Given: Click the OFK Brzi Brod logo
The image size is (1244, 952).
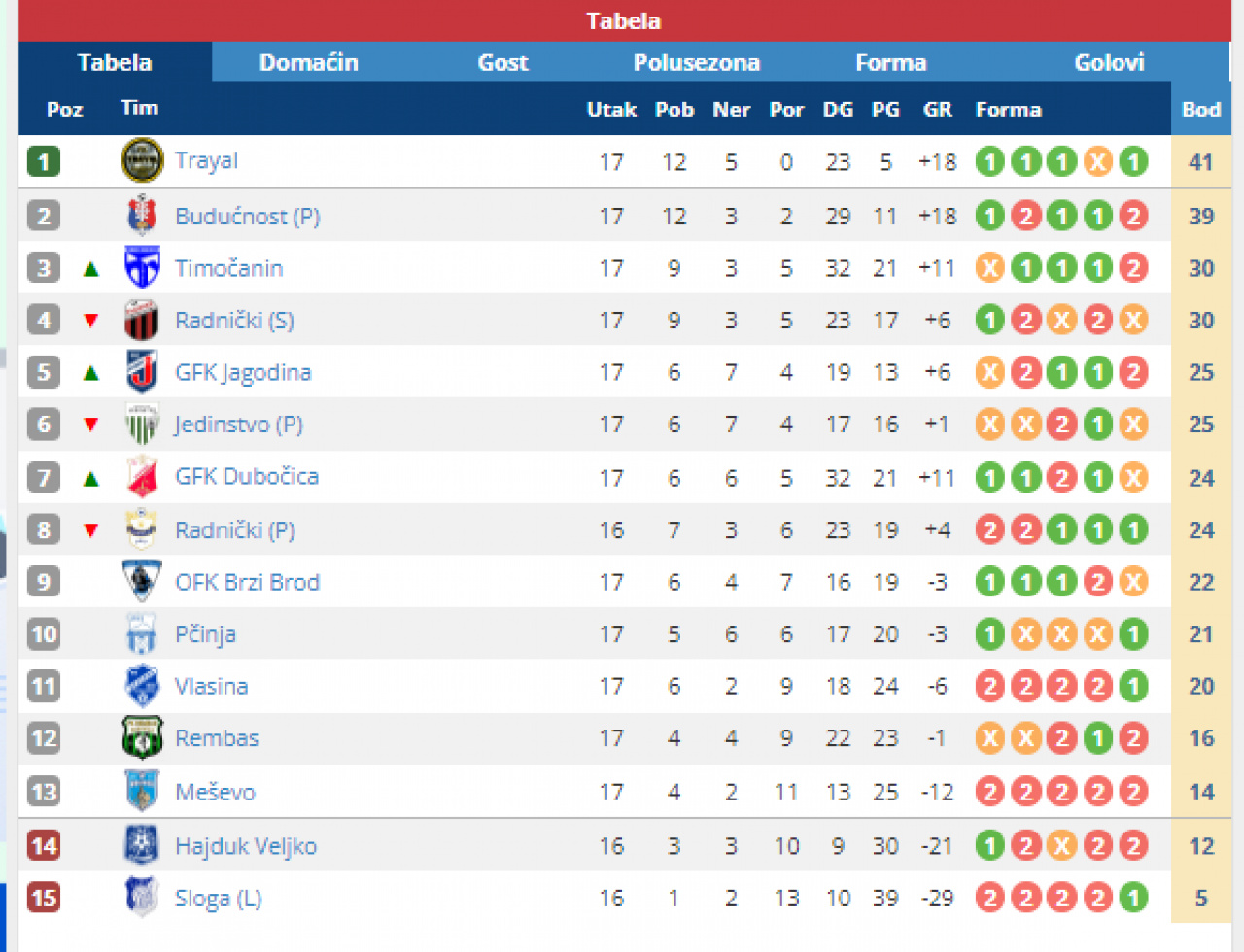Looking at the screenshot, I should click(x=142, y=582).
